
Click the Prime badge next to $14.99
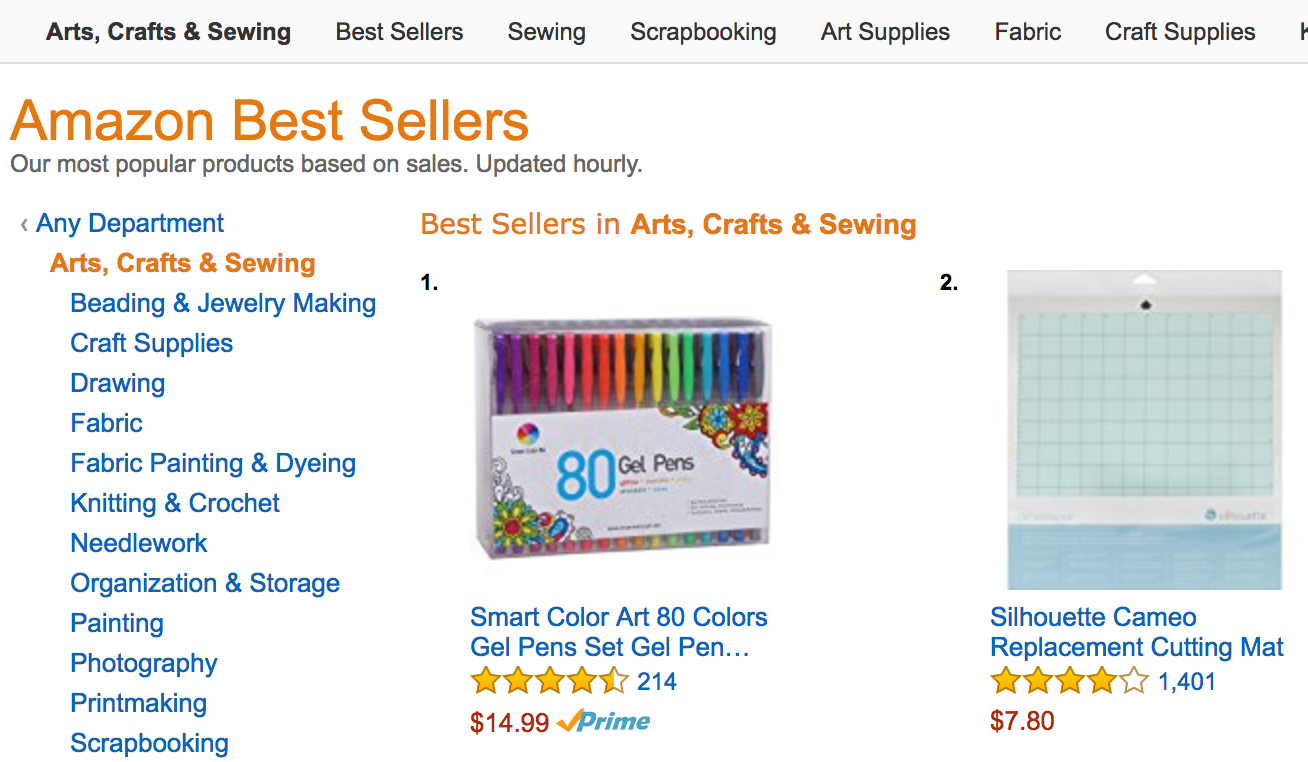pyautogui.click(x=601, y=721)
